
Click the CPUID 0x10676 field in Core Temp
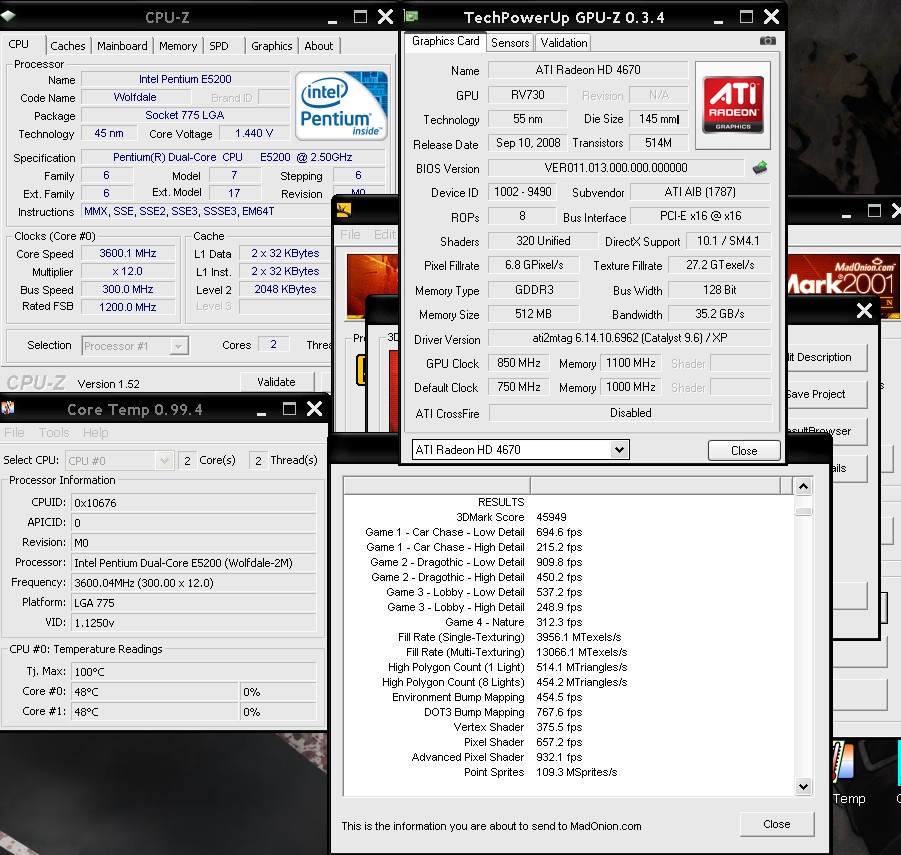(x=194, y=503)
